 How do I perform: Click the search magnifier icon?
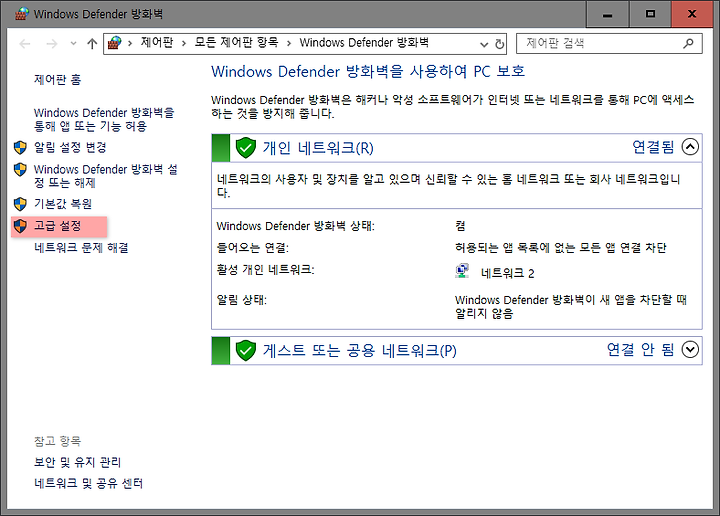coord(688,44)
